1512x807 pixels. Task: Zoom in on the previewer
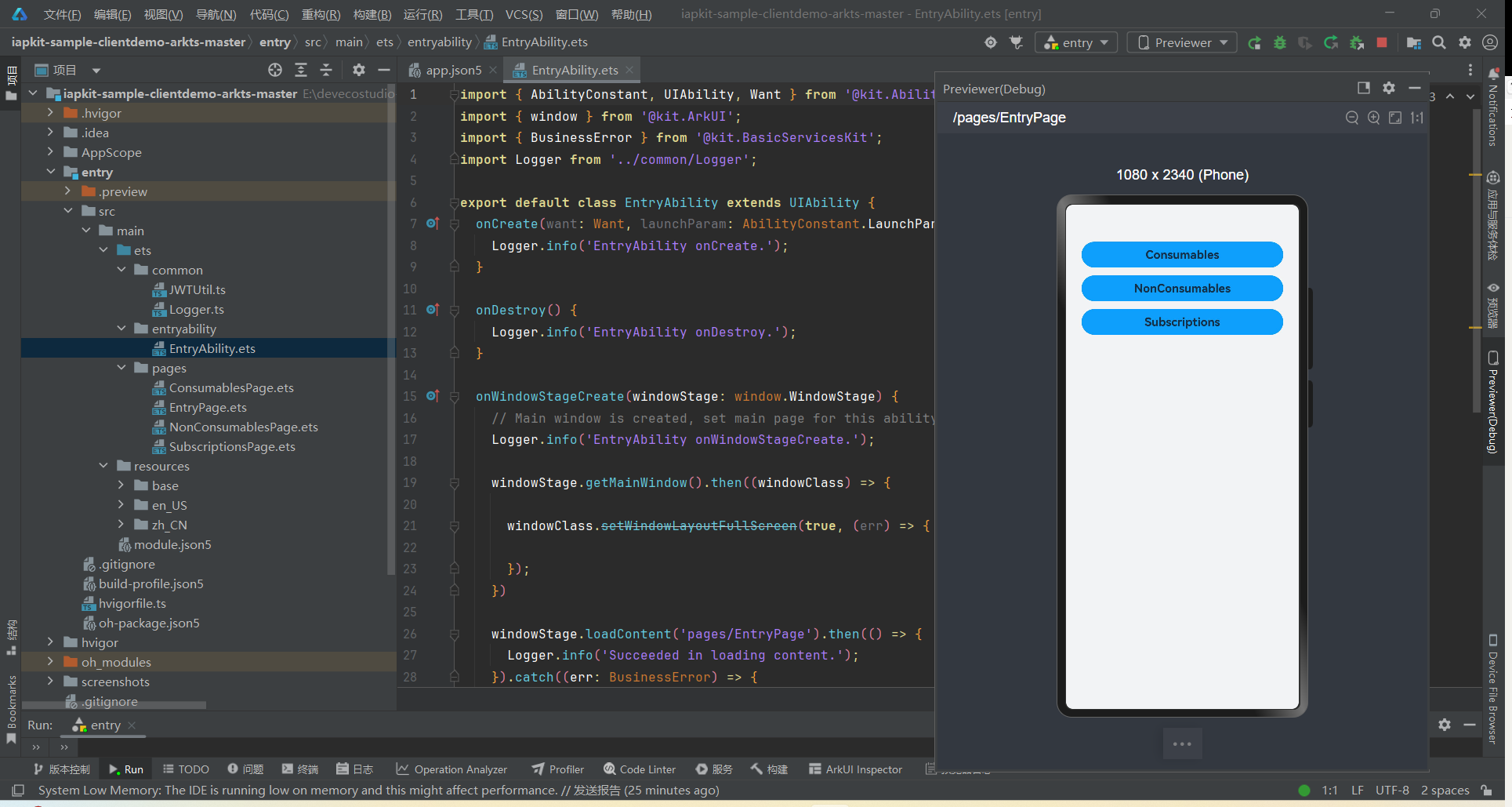point(1373,118)
